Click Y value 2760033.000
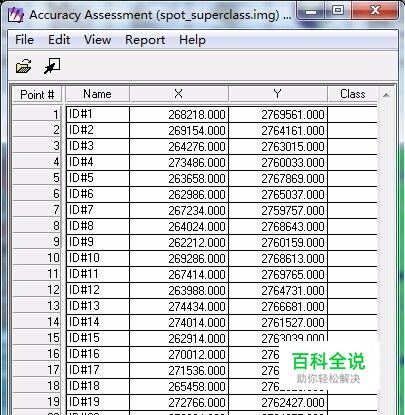Screen dimensions: 405x415 click(278, 162)
